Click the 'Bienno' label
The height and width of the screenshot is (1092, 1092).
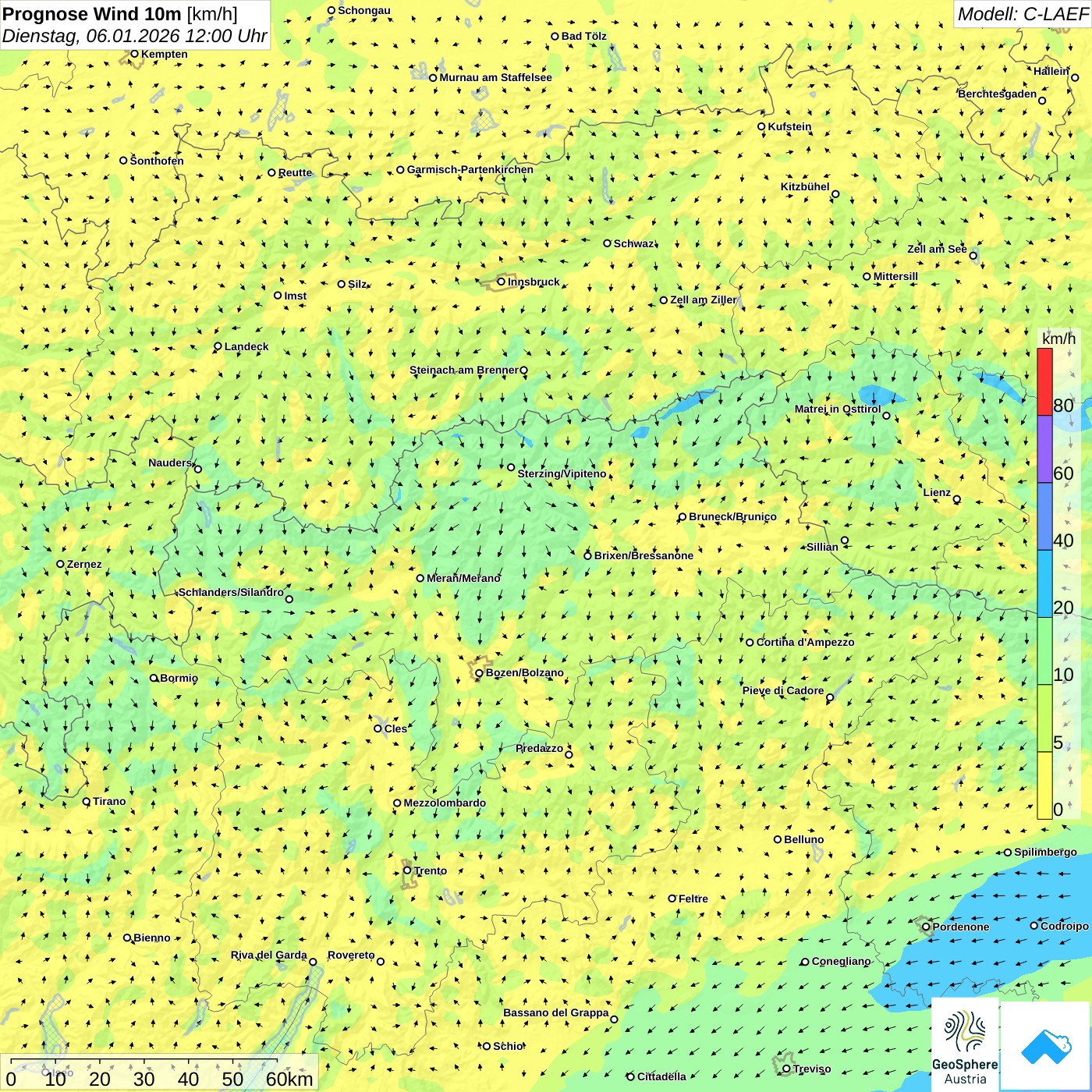point(151,938)
